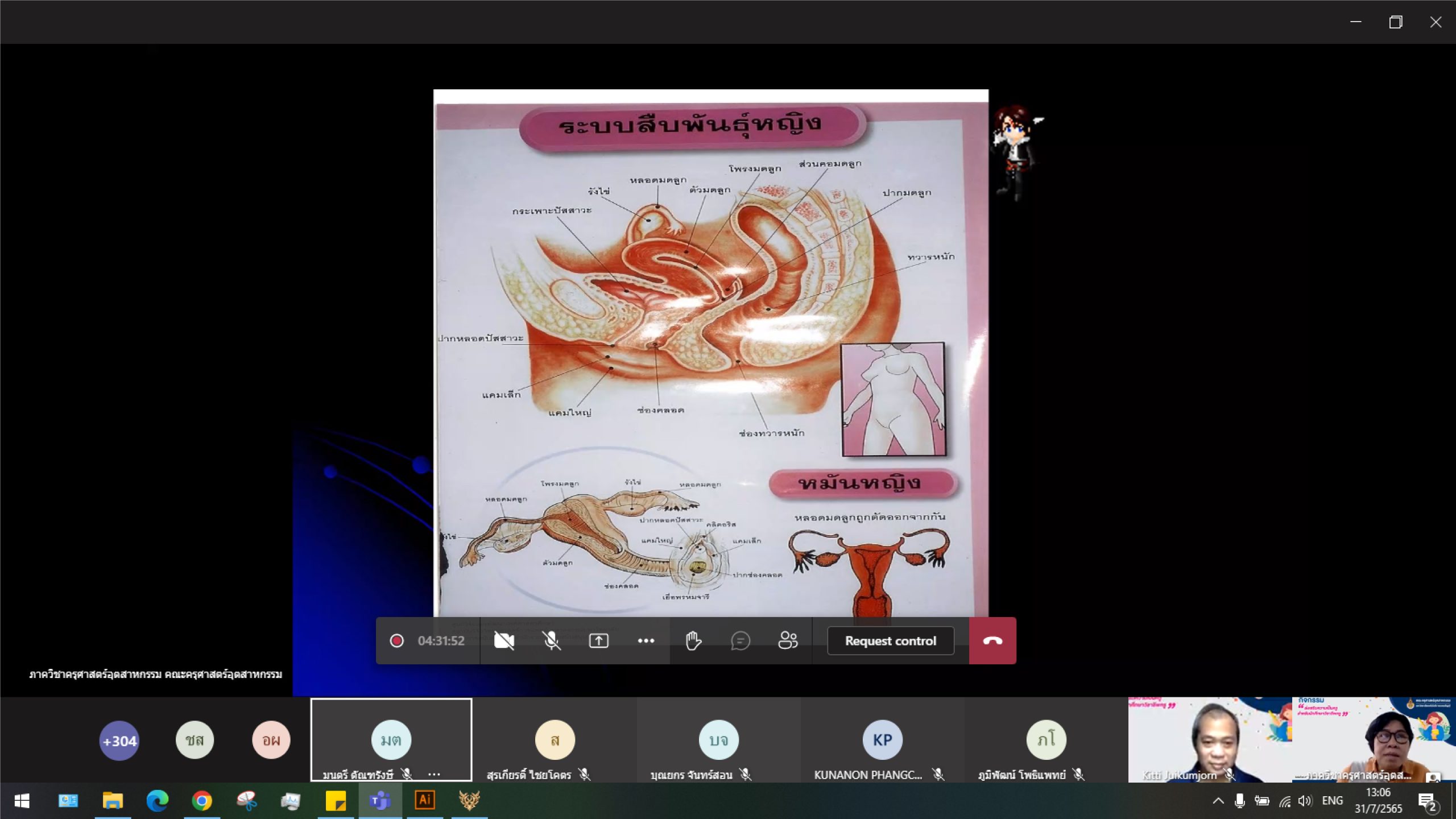Viewport: 1456px width, 819px height.
Task: Switch the ENG input language
Action: coord(1332,801)
